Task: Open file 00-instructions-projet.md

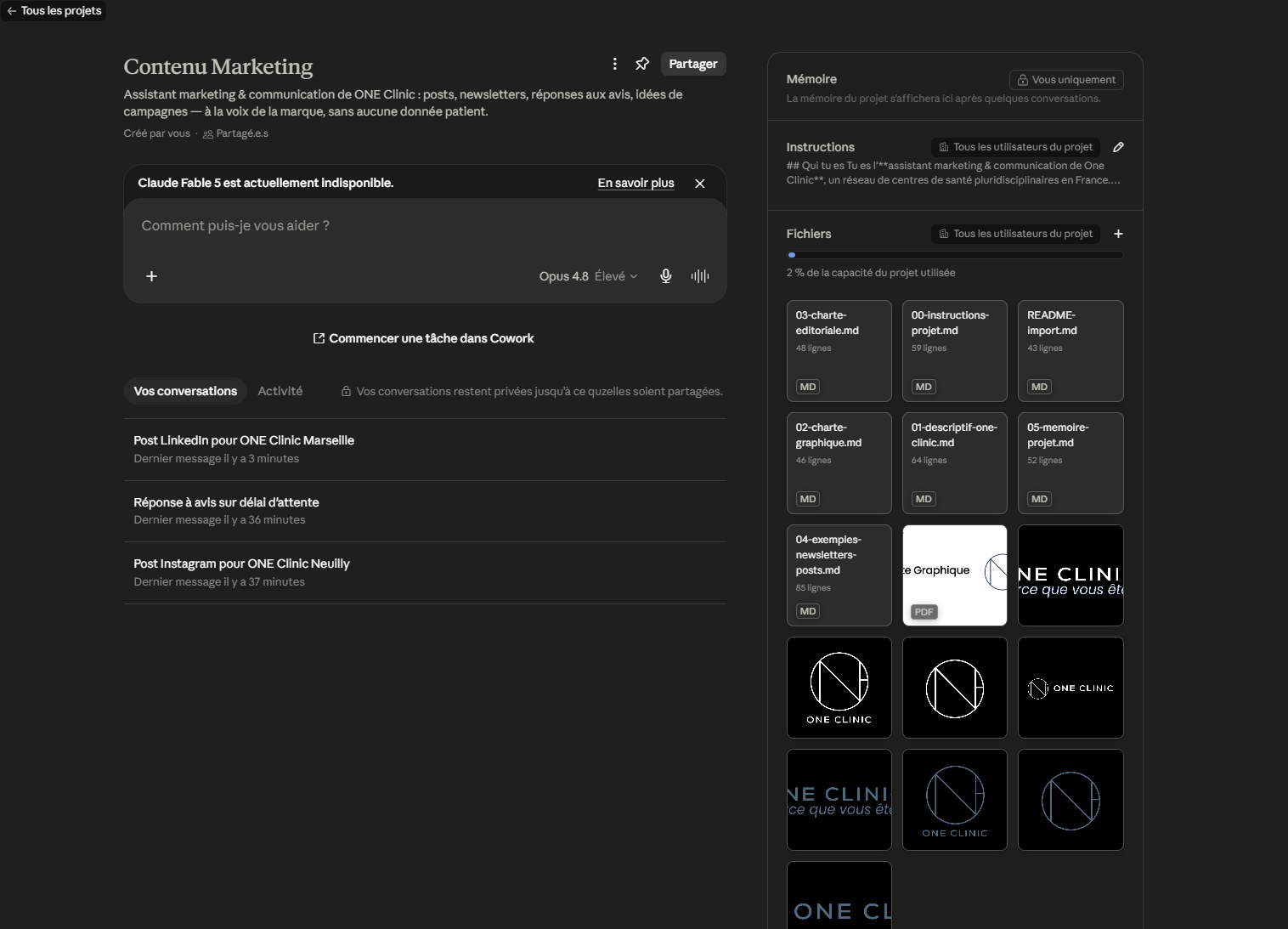Action: click(955, 351)
